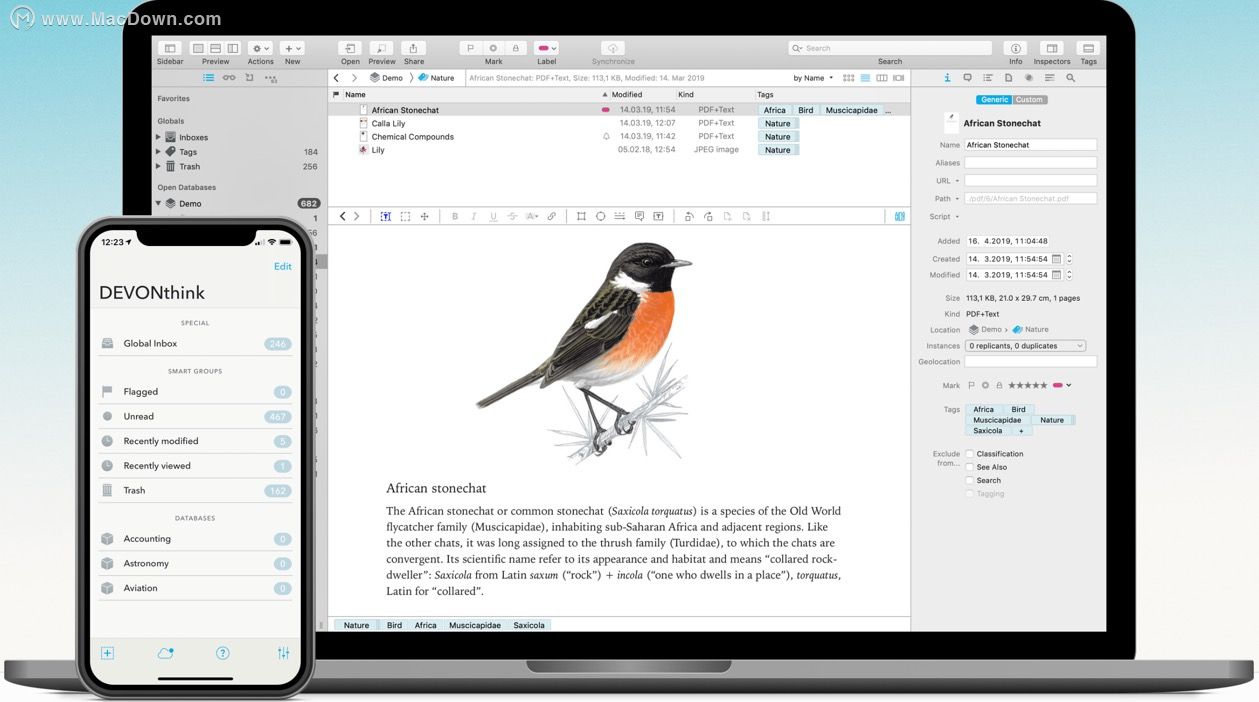Open the table of contents inspector tab icon
The image size is (1259, 702).
(988, 77)
